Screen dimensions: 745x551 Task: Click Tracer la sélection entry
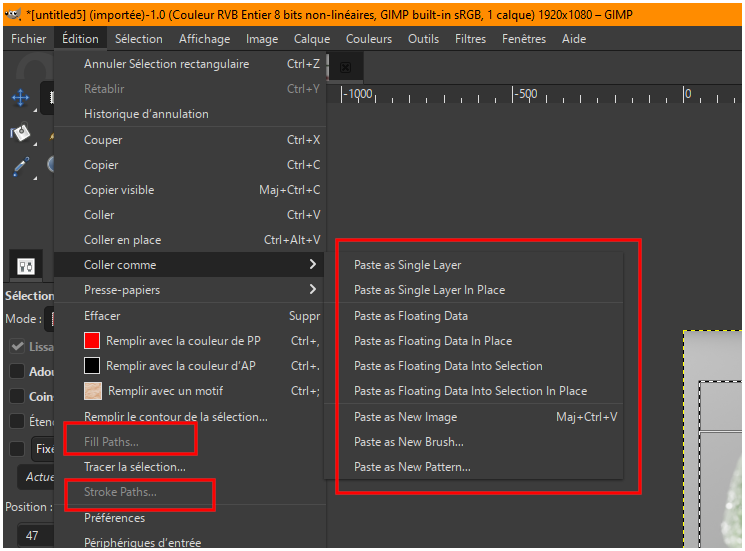pyautogui.click(x=134, y=467)
